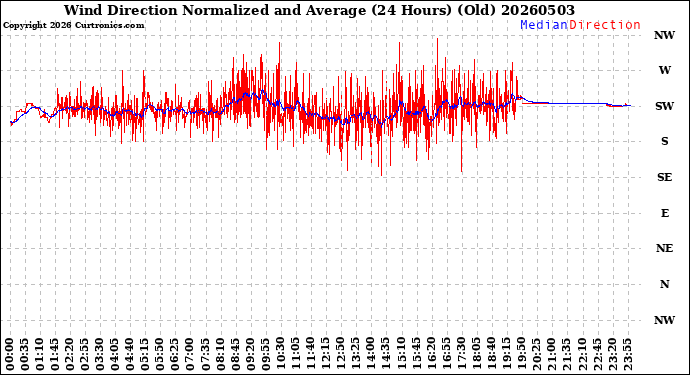Click the 23:55 time axis label
Image resolution: width=690 pixels, height=375 pixels.
click(x=628, y=355)
